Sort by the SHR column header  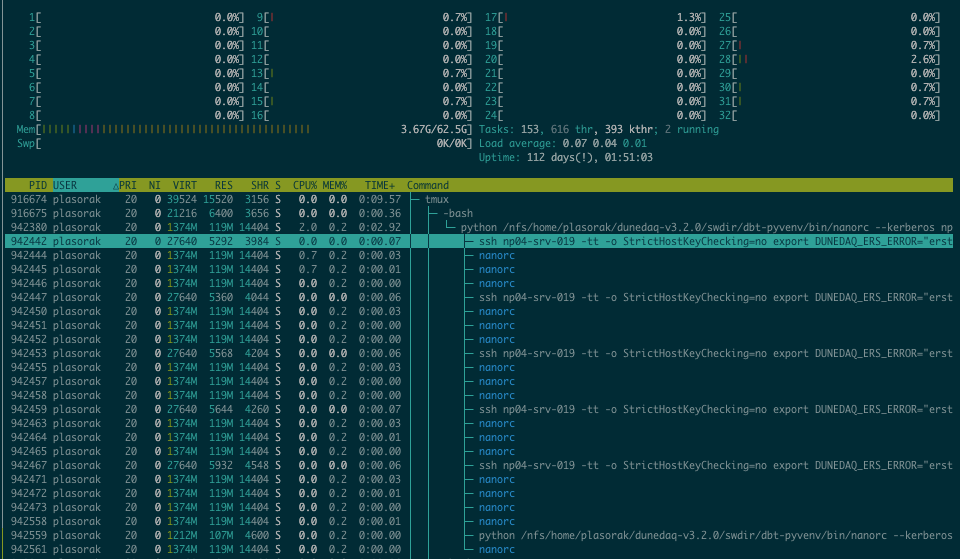pyautogui.click(x=260, y=185)
